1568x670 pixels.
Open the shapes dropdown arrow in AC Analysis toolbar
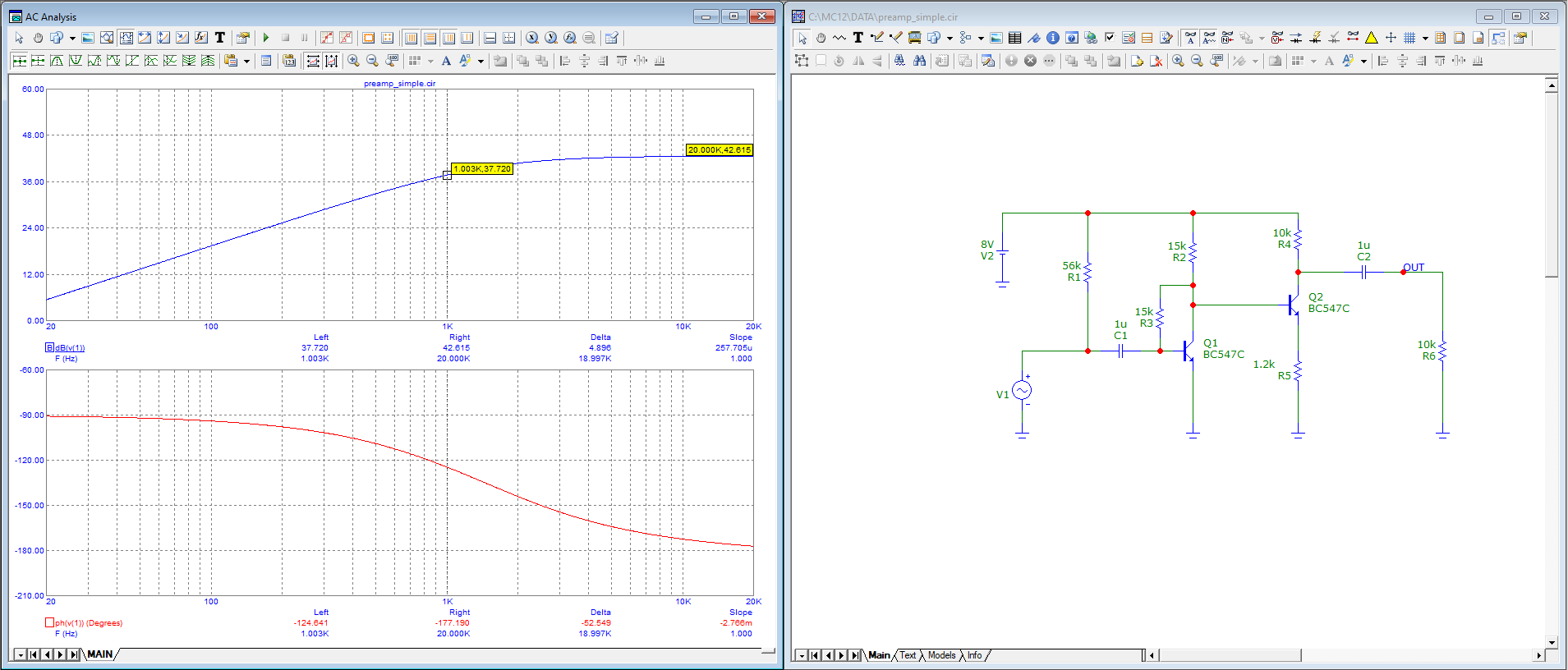72,38
